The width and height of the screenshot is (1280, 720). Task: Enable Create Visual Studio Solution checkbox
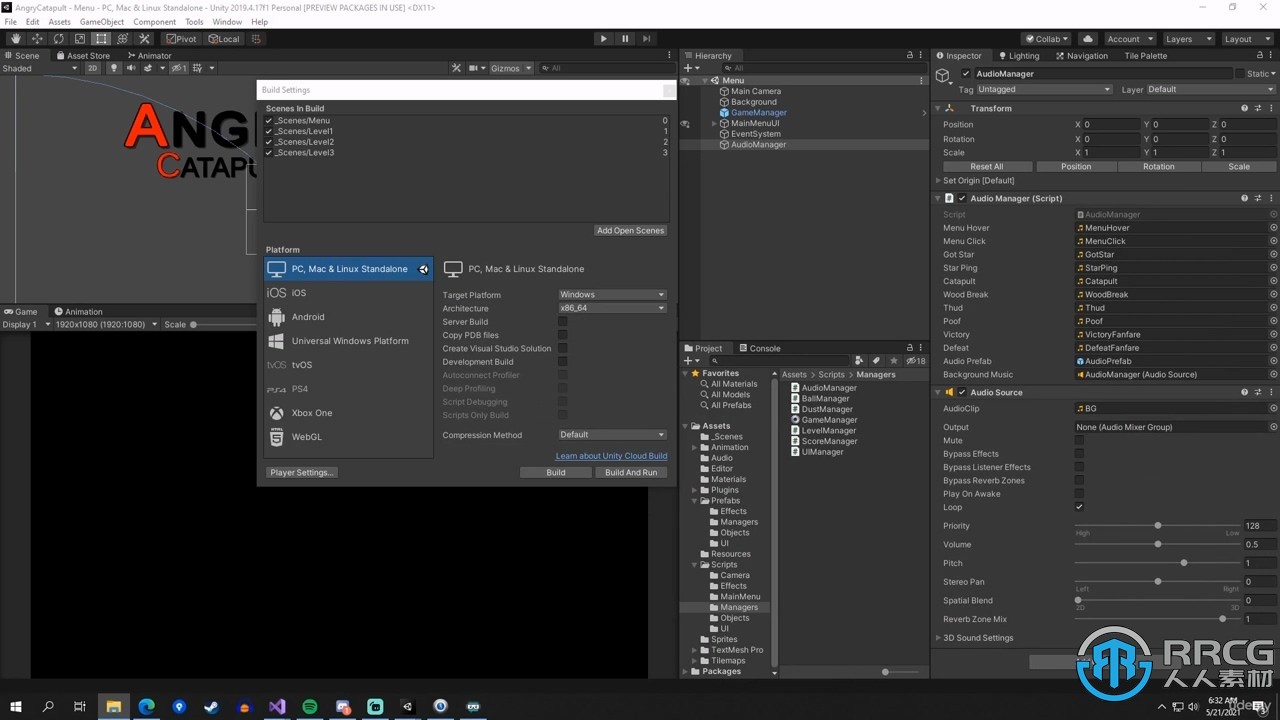(562, 348)
